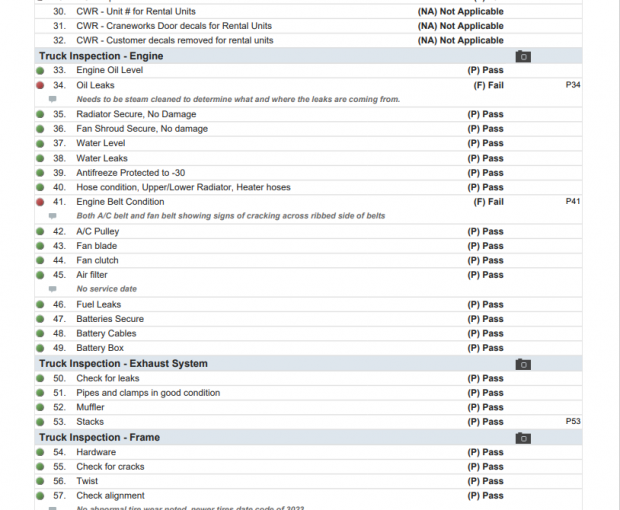Click the red status dot for Oil Leaks
This screenshot has height=510, width=620.
click(40, 86)
